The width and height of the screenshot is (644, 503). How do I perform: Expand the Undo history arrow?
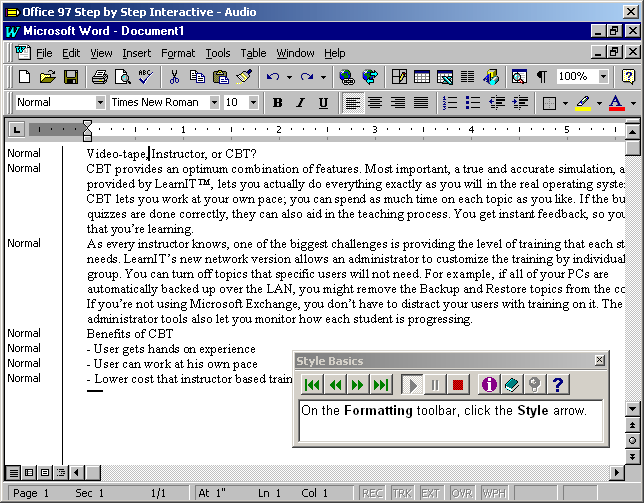coord(289,77)
